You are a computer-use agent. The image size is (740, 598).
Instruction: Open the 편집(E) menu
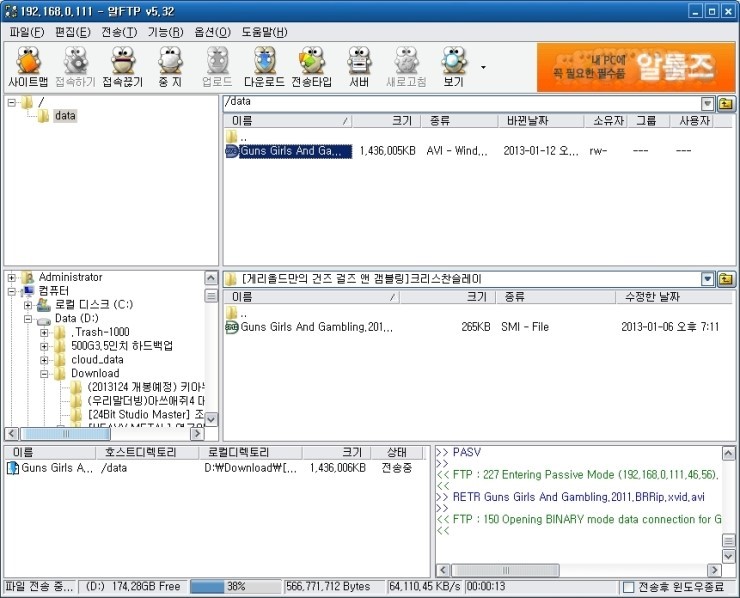pos(73,32)
